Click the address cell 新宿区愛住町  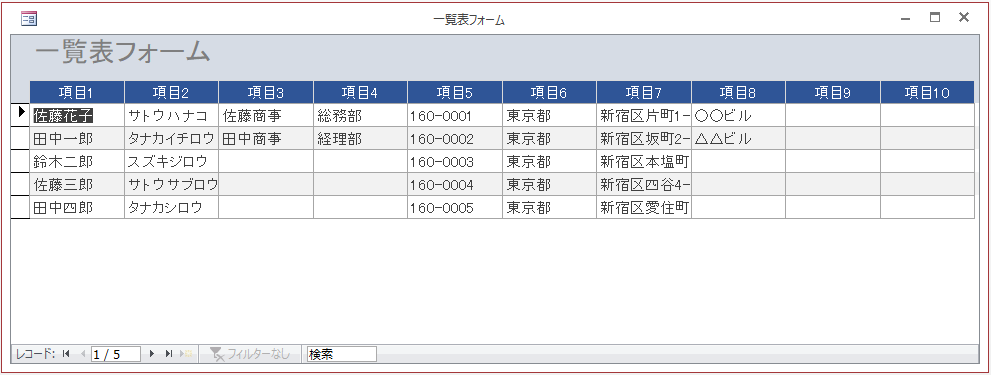(643, 207)
